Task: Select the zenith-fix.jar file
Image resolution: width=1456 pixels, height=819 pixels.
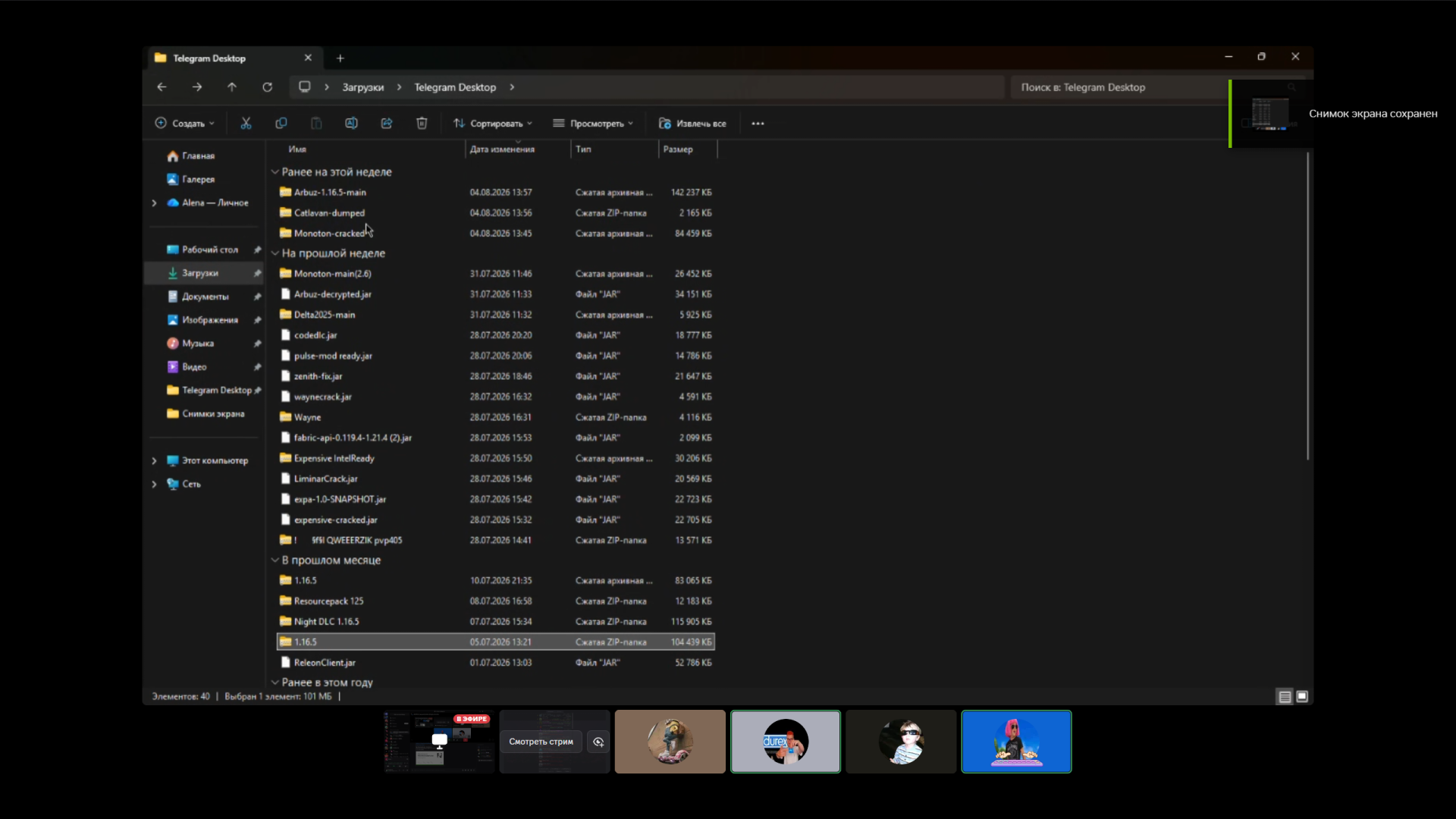Action: 496,376
